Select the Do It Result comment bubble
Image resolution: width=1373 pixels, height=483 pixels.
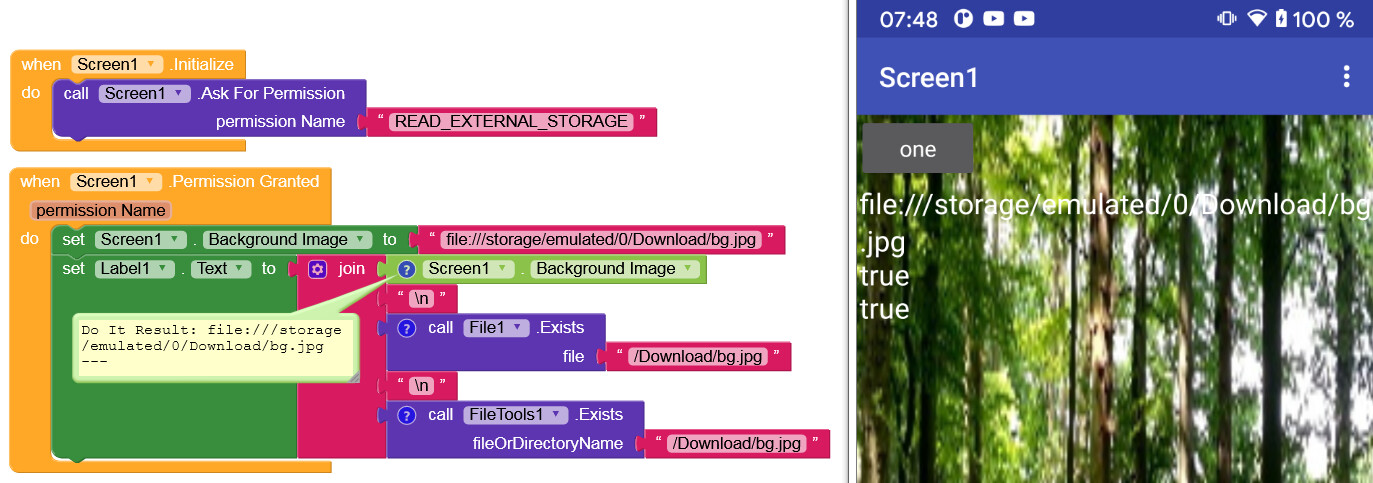pyautogui.click(x=215, y=346)
